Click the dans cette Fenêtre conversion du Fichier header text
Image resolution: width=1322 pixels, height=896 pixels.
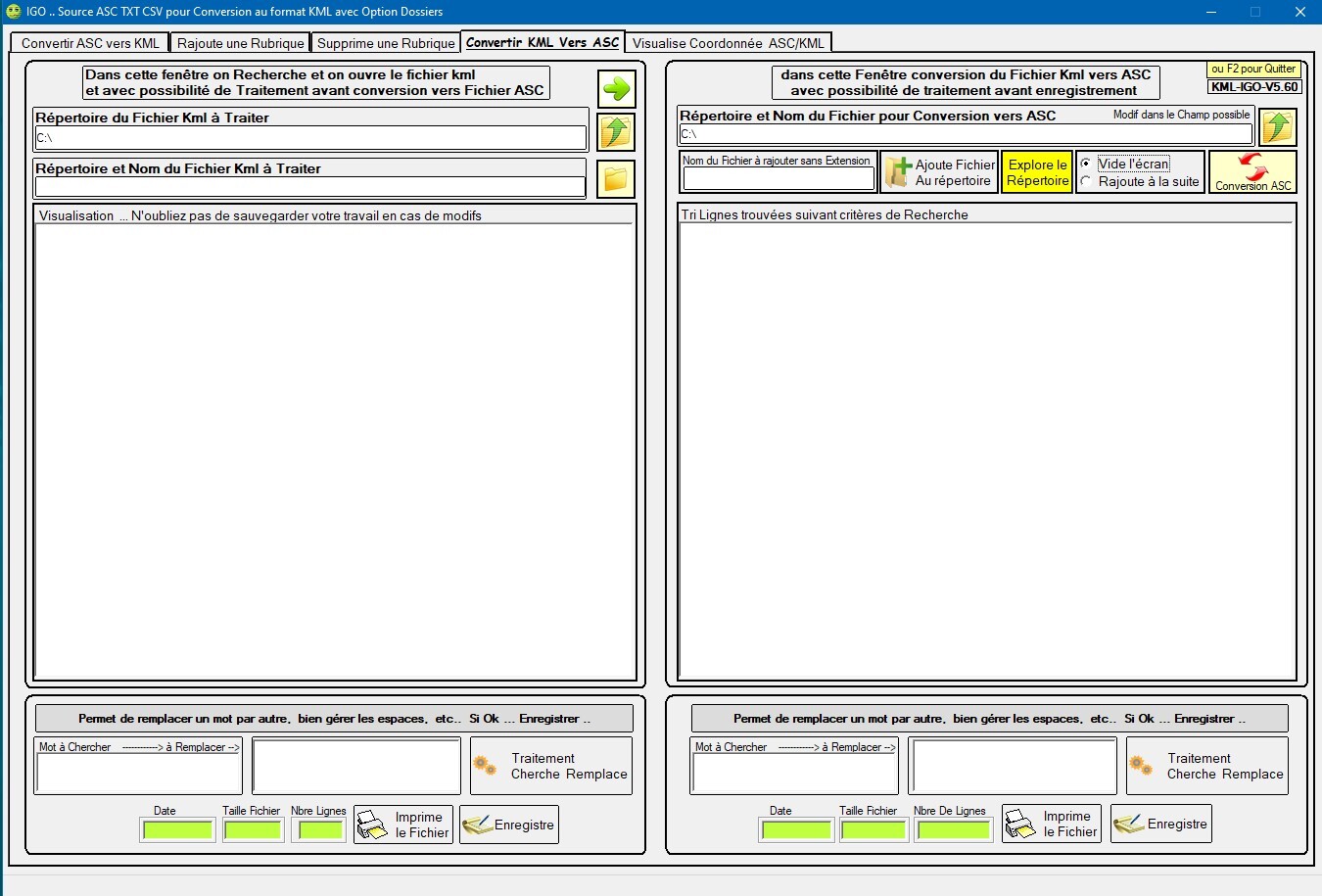pos(966,82)
